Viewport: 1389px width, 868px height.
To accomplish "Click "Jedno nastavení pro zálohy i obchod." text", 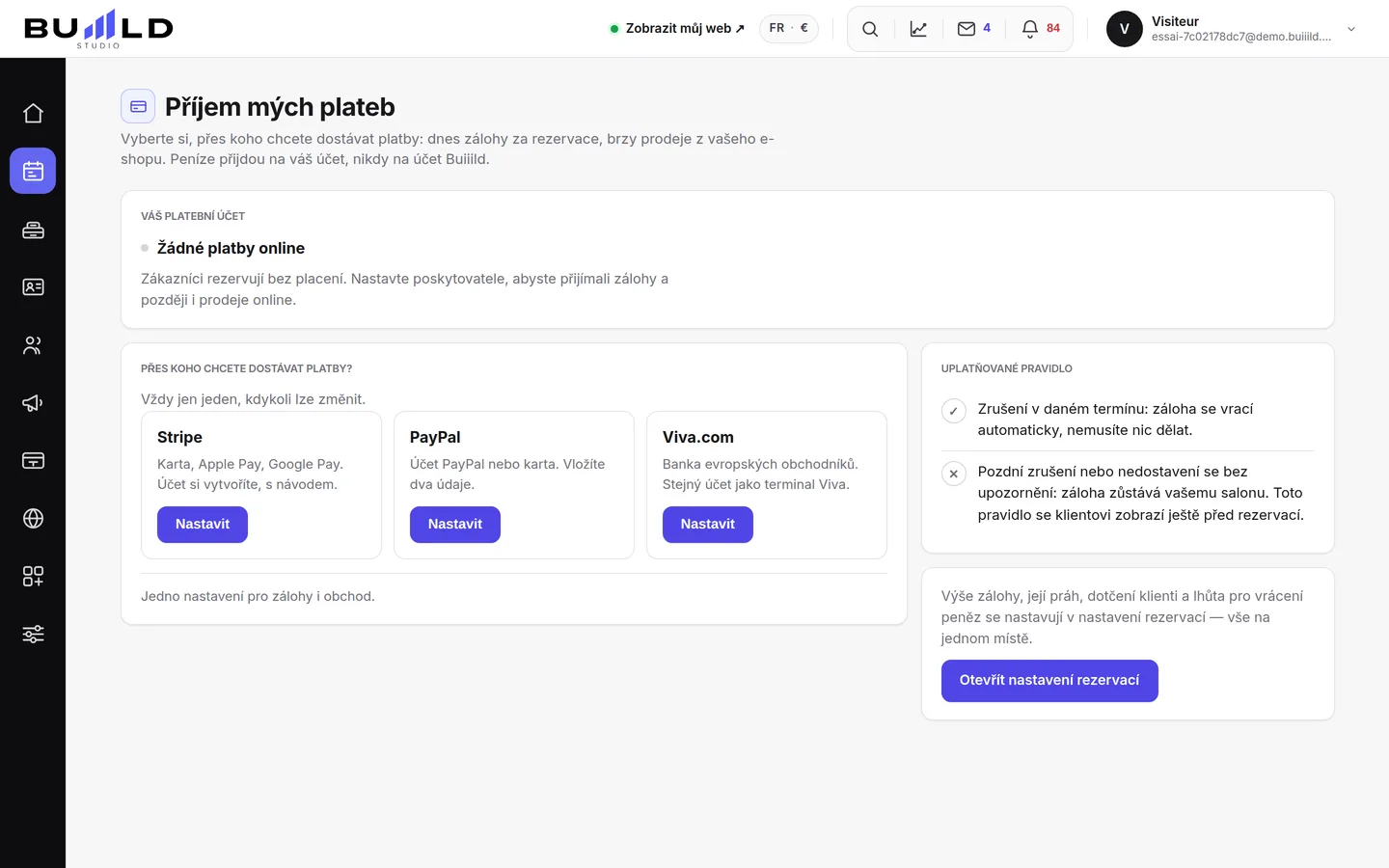I will tap(258, 596).
